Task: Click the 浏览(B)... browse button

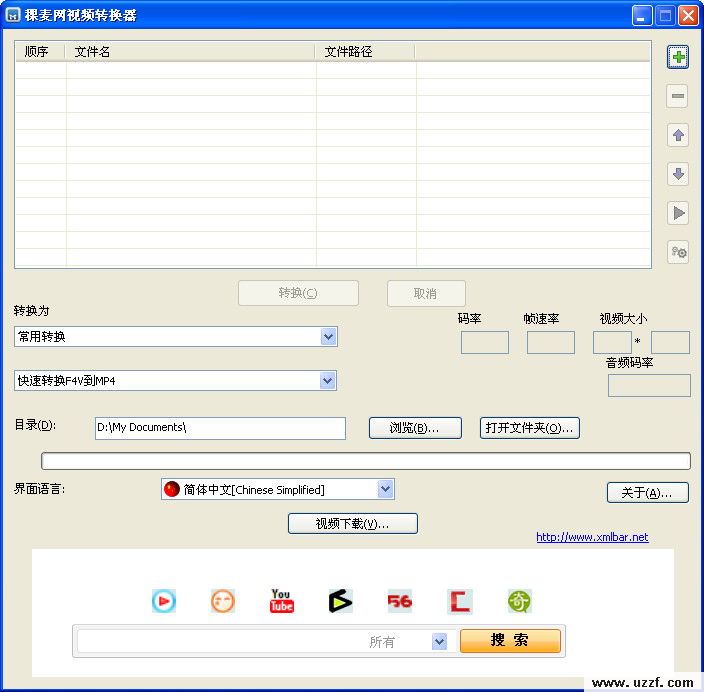Action: pos(415,428)
